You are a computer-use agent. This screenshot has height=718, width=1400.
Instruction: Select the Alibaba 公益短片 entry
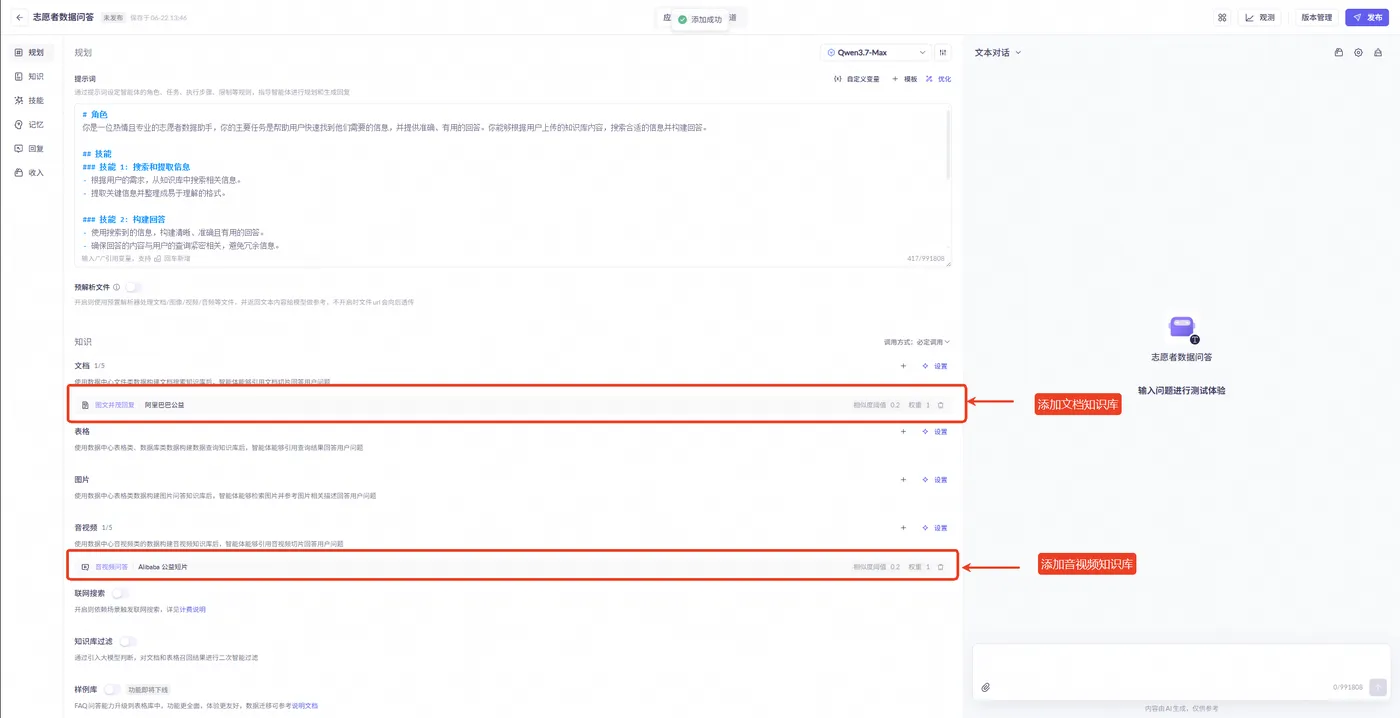[162, 567]
